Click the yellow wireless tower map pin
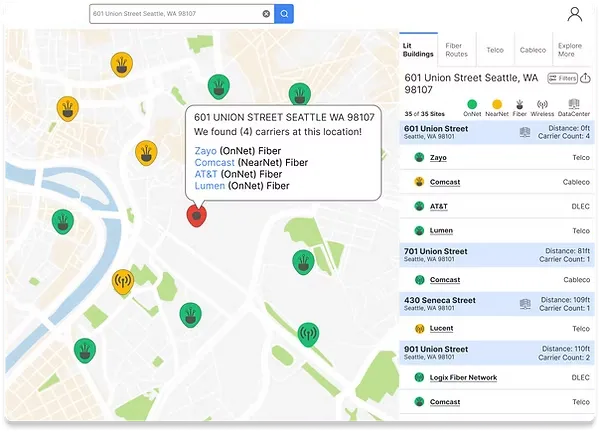 click(x=123, y=281)
